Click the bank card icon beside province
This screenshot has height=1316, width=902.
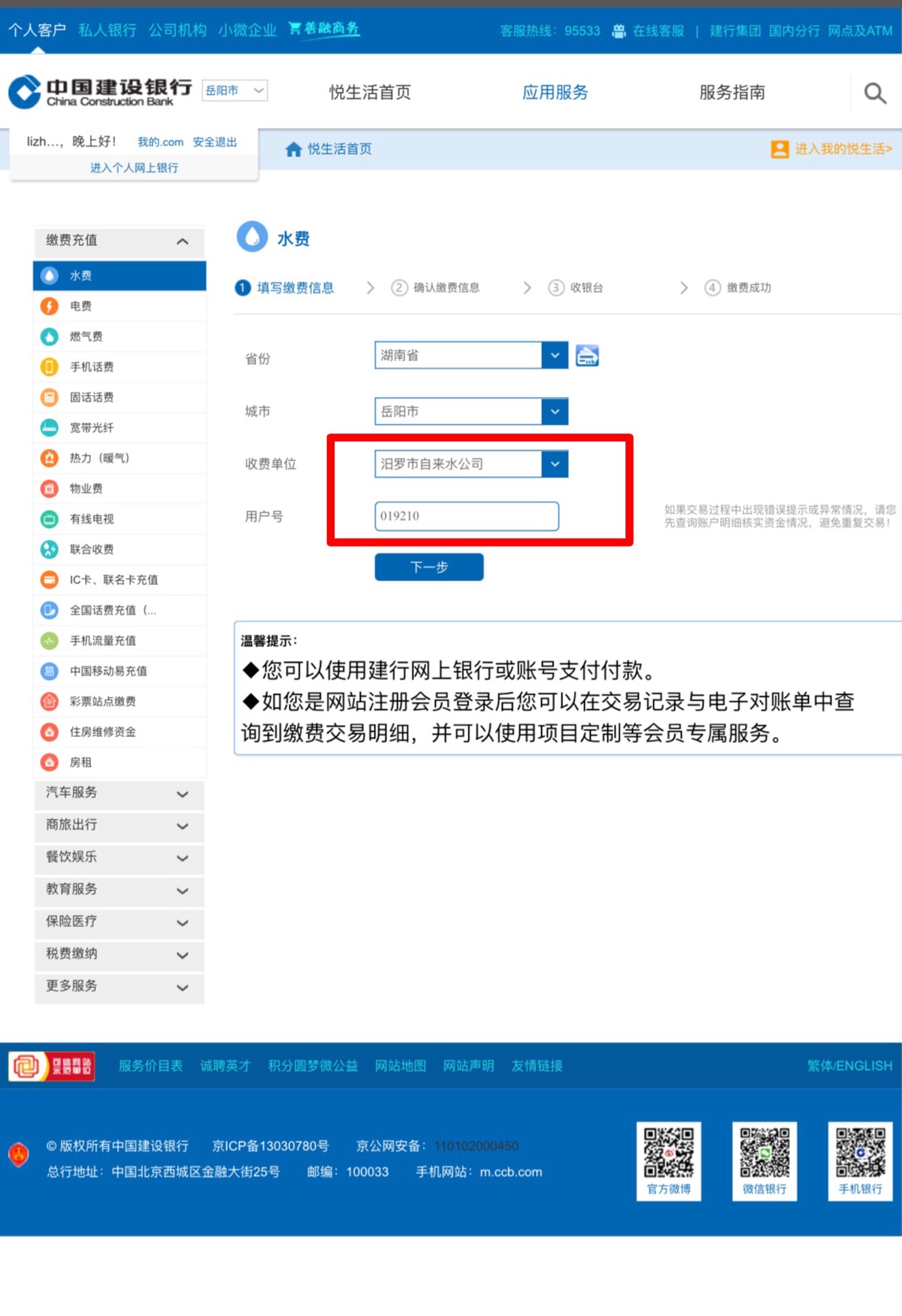click(587, 356)
